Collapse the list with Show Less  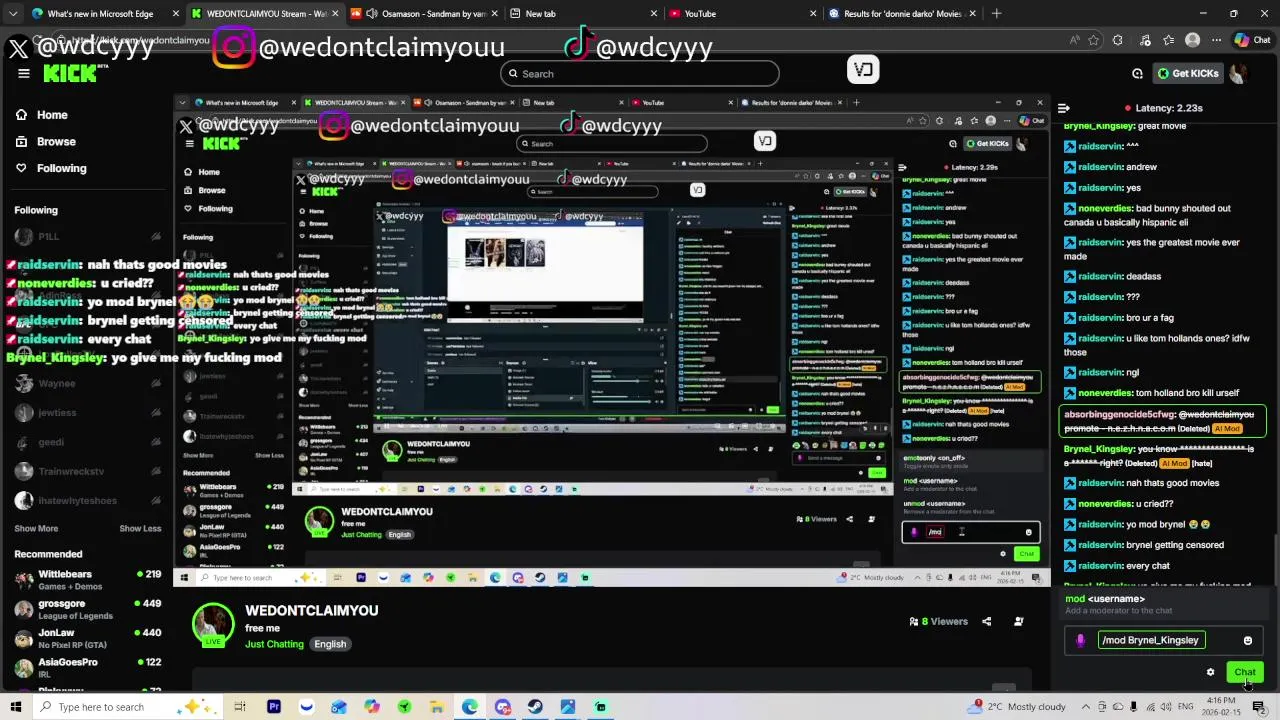click(140, 528)
